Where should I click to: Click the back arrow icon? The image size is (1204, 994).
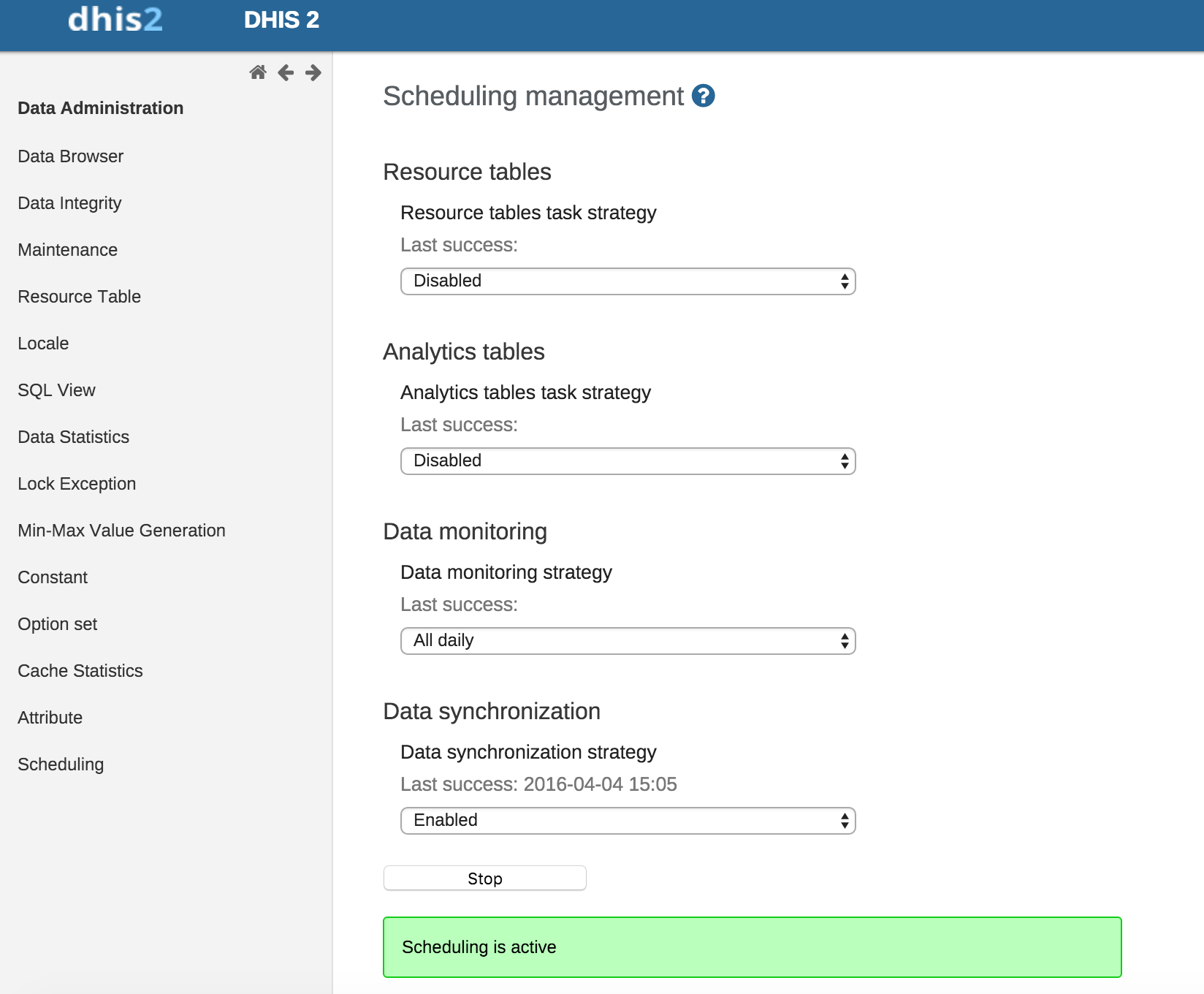pyautogui.click(x=286, y=72)
